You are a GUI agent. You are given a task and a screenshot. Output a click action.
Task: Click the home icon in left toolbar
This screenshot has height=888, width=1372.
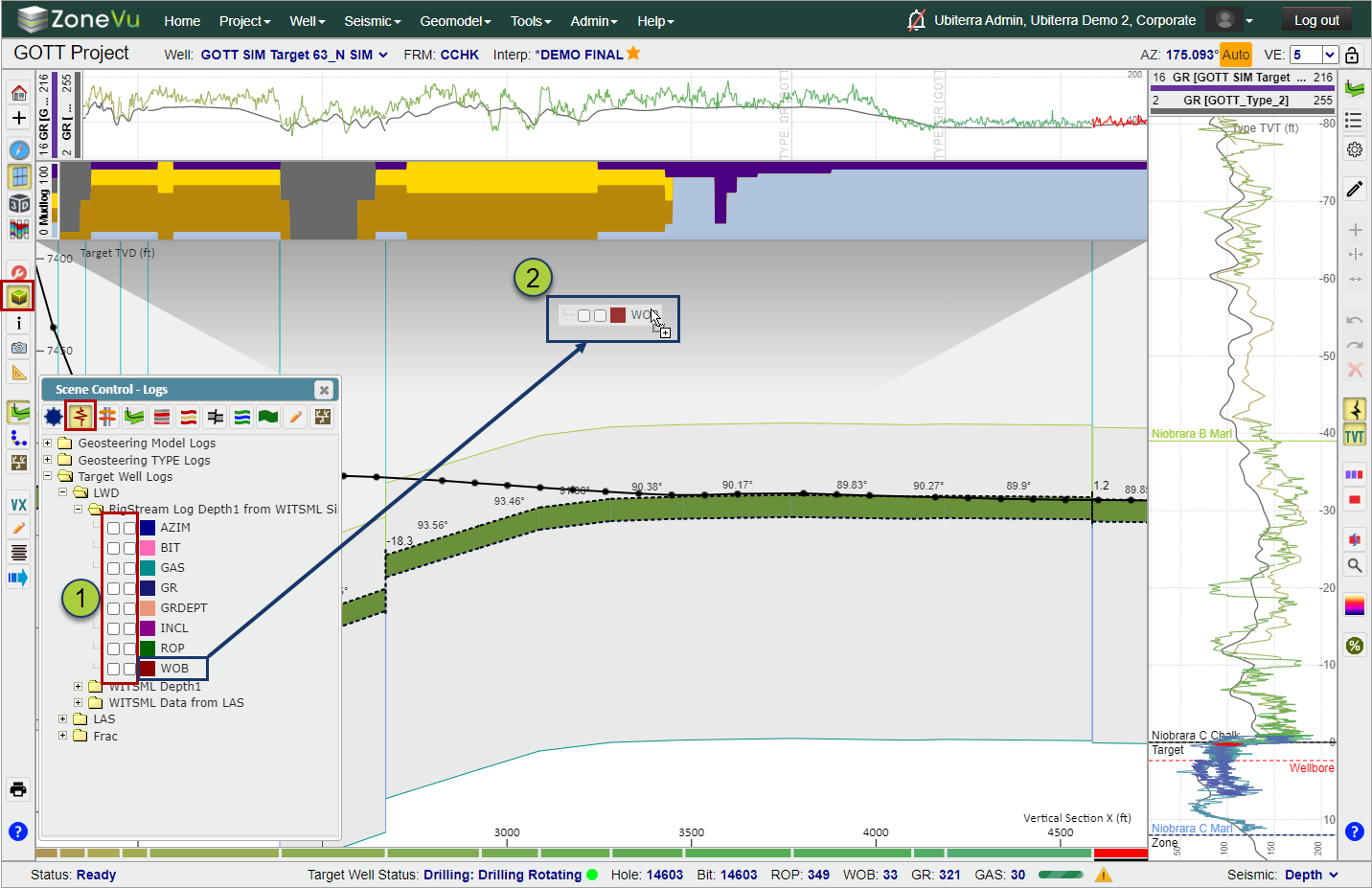tap(18, 93)
